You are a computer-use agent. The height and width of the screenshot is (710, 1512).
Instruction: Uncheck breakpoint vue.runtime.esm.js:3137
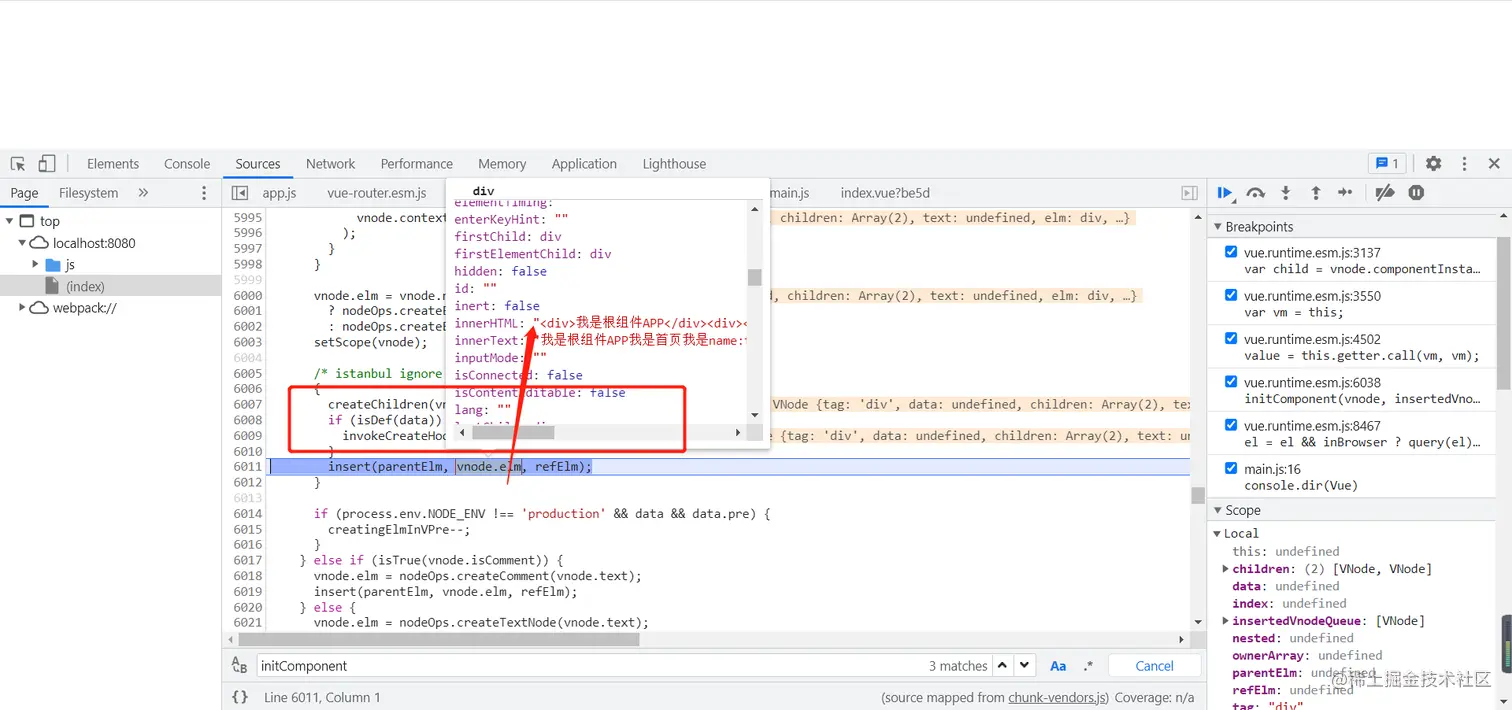(x=1231, y=252)
